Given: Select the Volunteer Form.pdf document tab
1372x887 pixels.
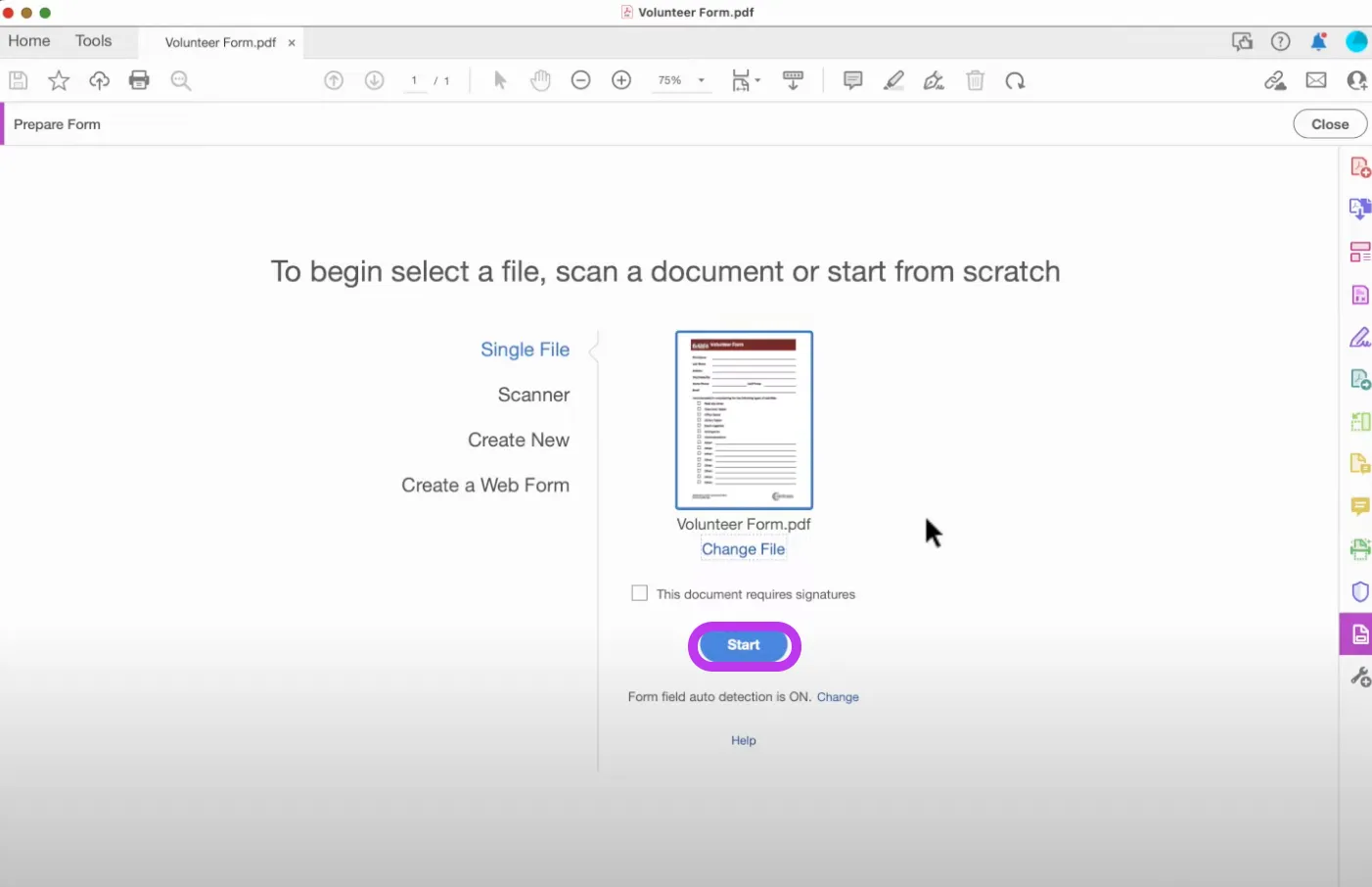Looking at the screenshot, I should (220, 42).
